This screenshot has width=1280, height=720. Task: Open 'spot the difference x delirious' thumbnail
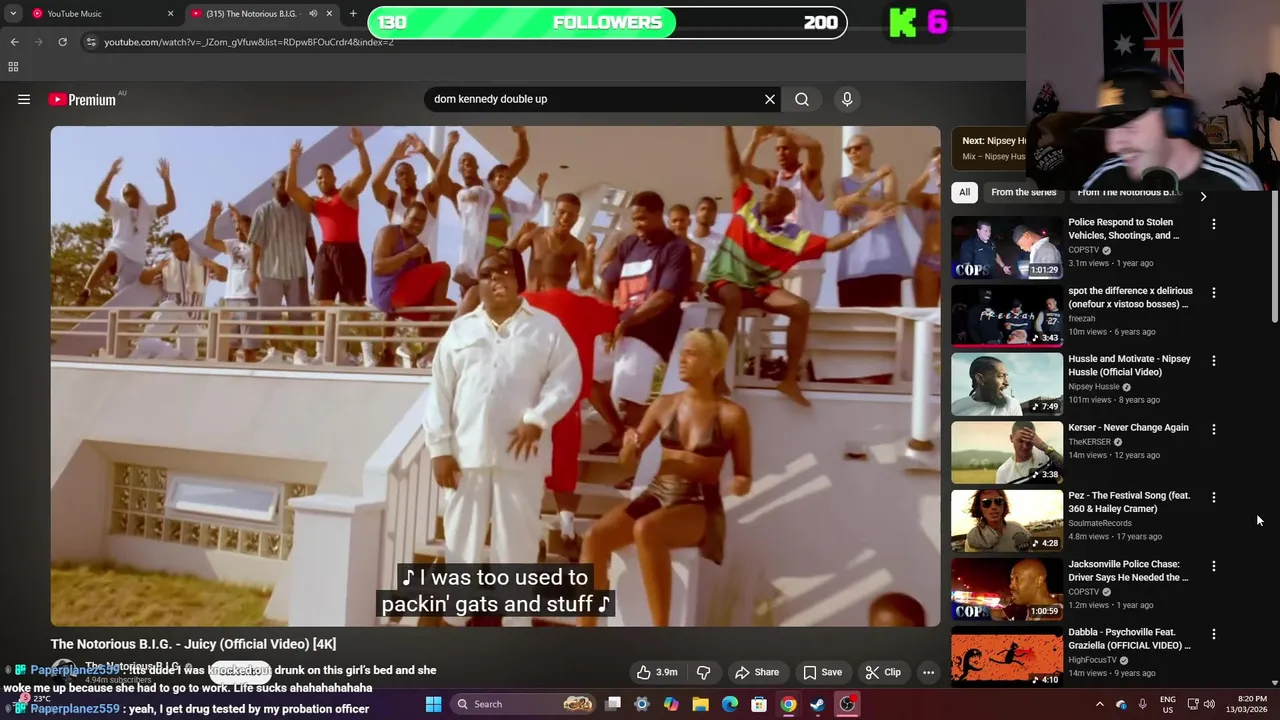[x=1007, y=315]
